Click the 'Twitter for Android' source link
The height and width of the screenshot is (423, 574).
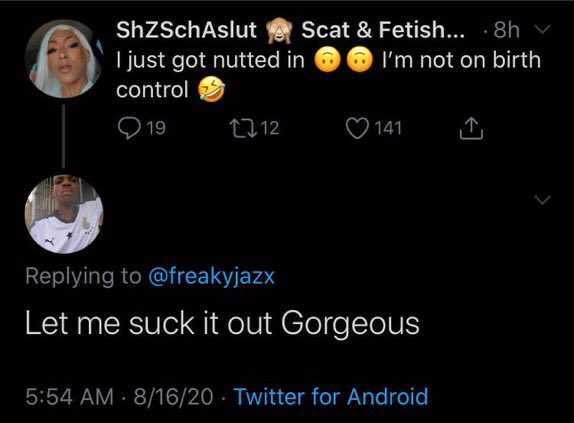pos(331,396)
